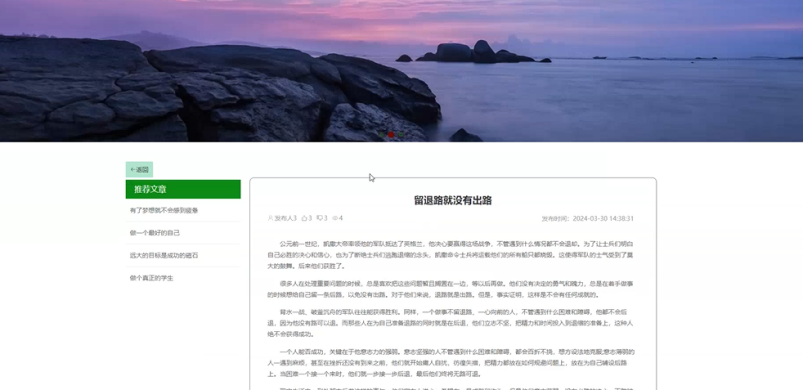The width and height of the screenshot is (803, 390).
Task: Click the publisher person icon
Action: [x=271, y=219]
